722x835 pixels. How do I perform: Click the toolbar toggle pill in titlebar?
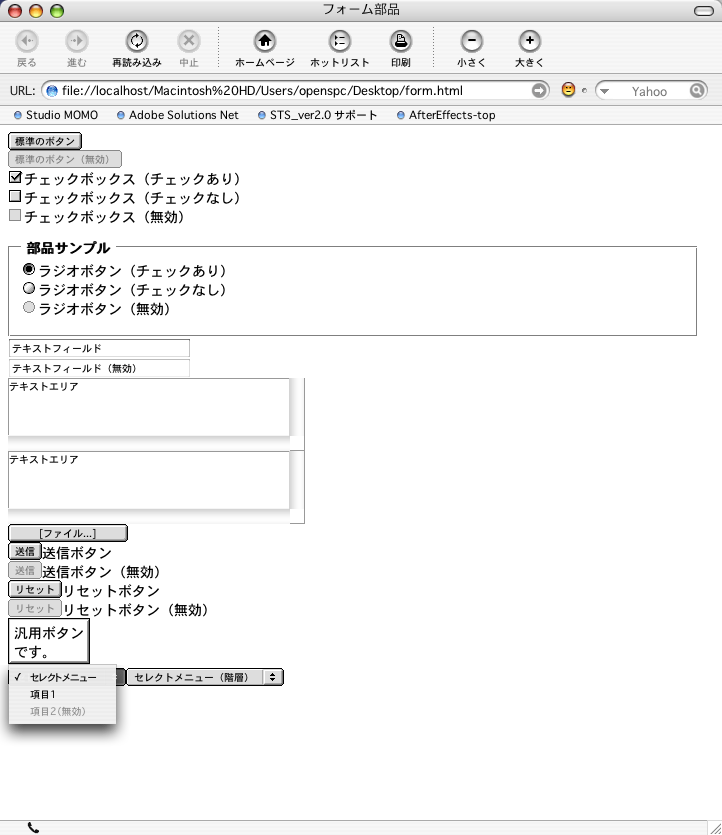tap(704, 11)
